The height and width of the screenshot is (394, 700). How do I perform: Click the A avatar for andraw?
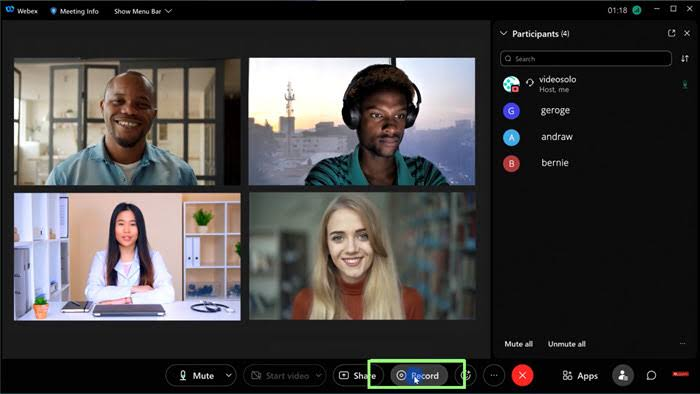tap(511, 137)
